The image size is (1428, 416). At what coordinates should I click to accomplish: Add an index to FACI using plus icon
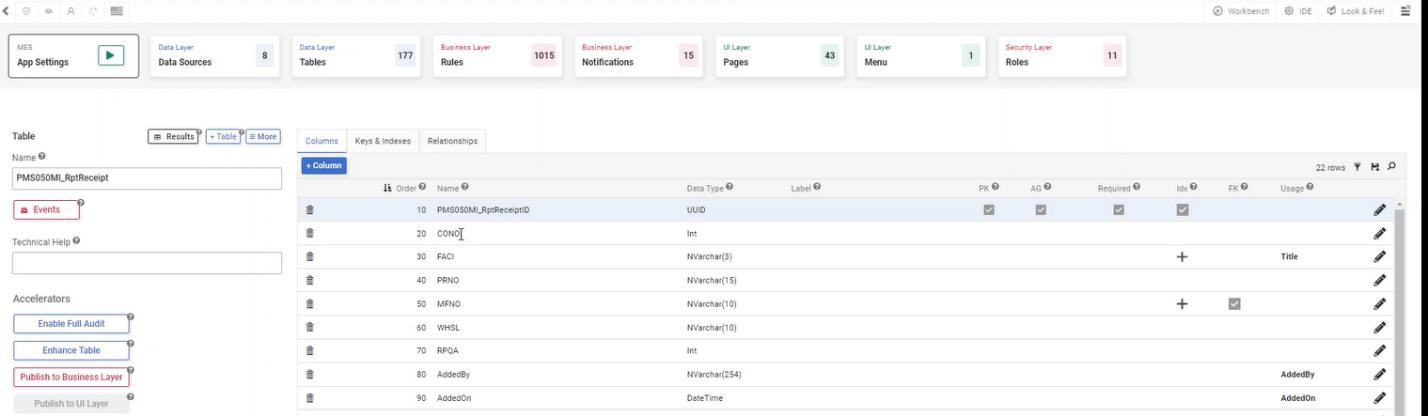(1182, 257)
